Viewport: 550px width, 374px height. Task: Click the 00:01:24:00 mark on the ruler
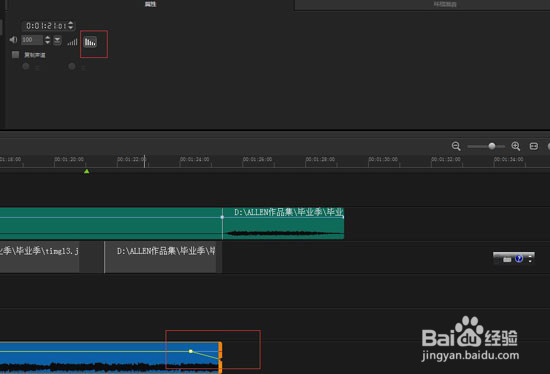pos(195,159)
